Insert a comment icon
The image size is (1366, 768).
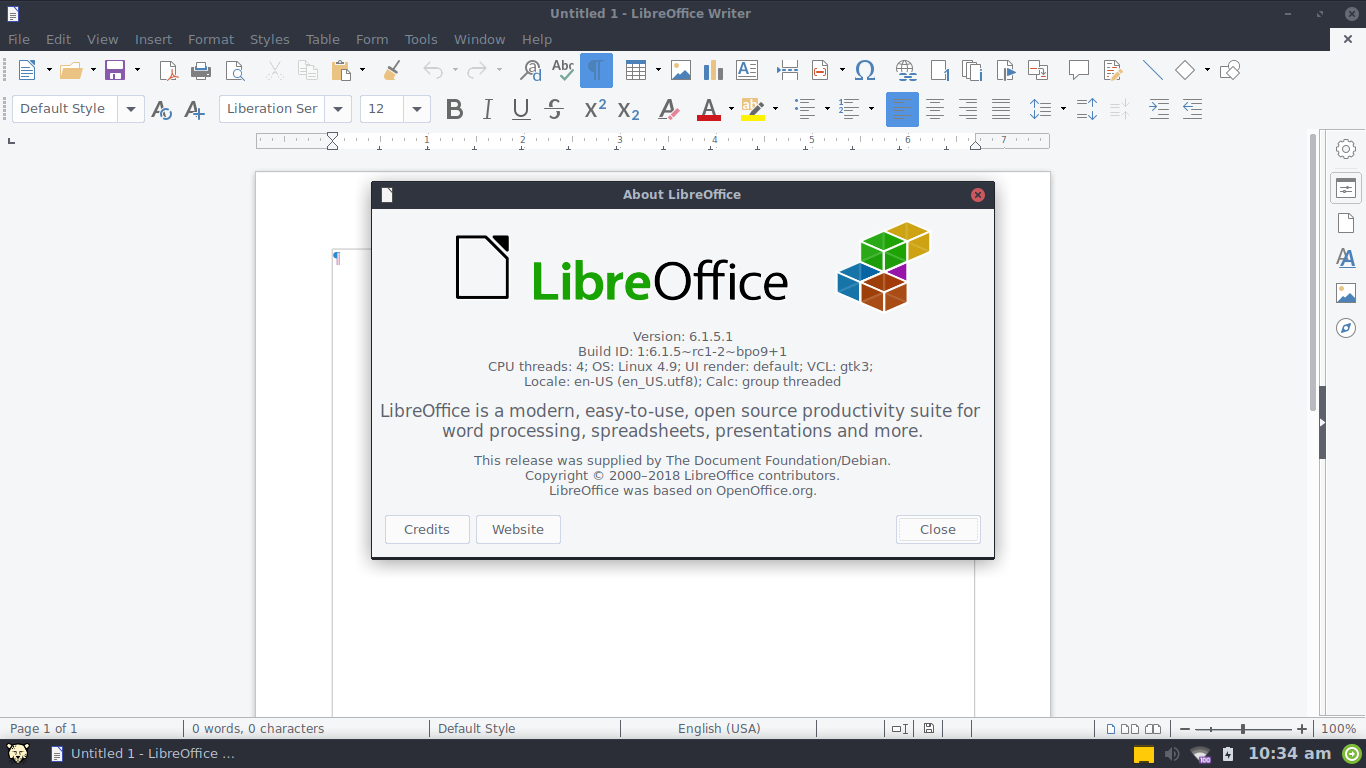pyautogui.click(x=1079, y=70)
